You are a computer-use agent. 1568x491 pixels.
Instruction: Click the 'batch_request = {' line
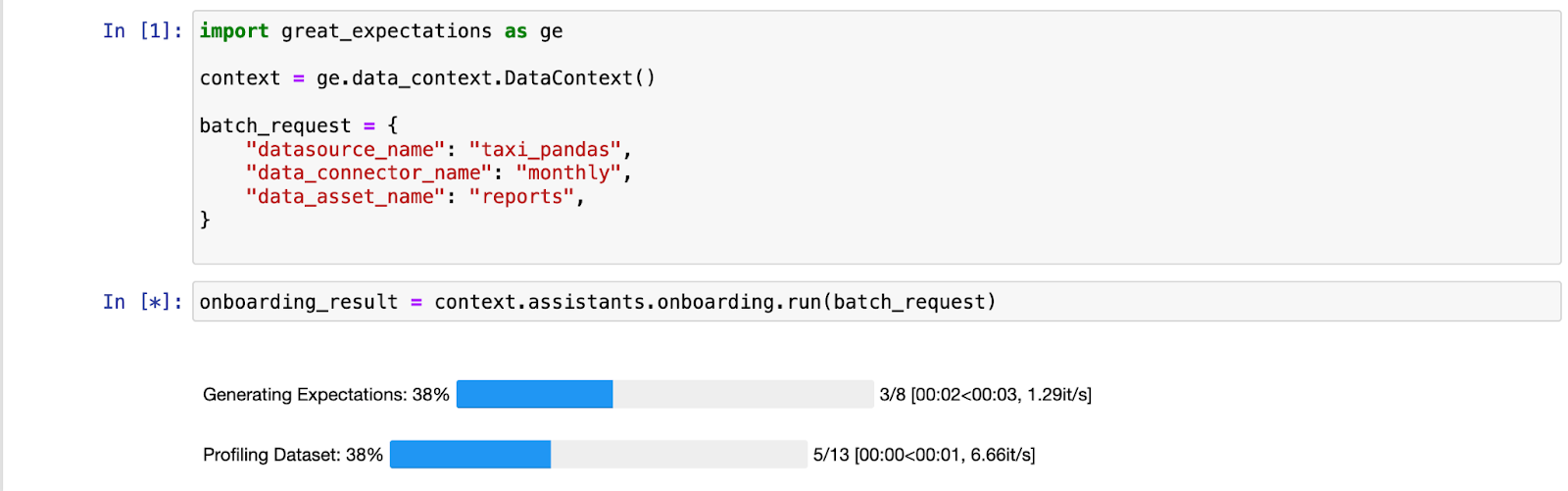(x=299, y=125)
